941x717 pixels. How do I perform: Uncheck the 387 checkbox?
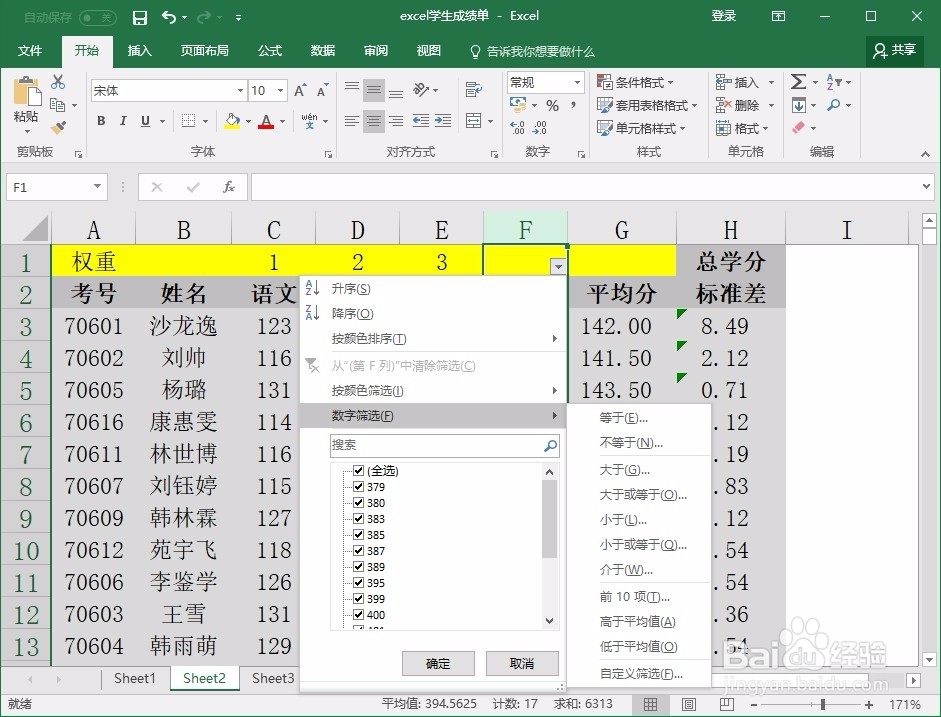pyautogui.click(x=359, y=551)
